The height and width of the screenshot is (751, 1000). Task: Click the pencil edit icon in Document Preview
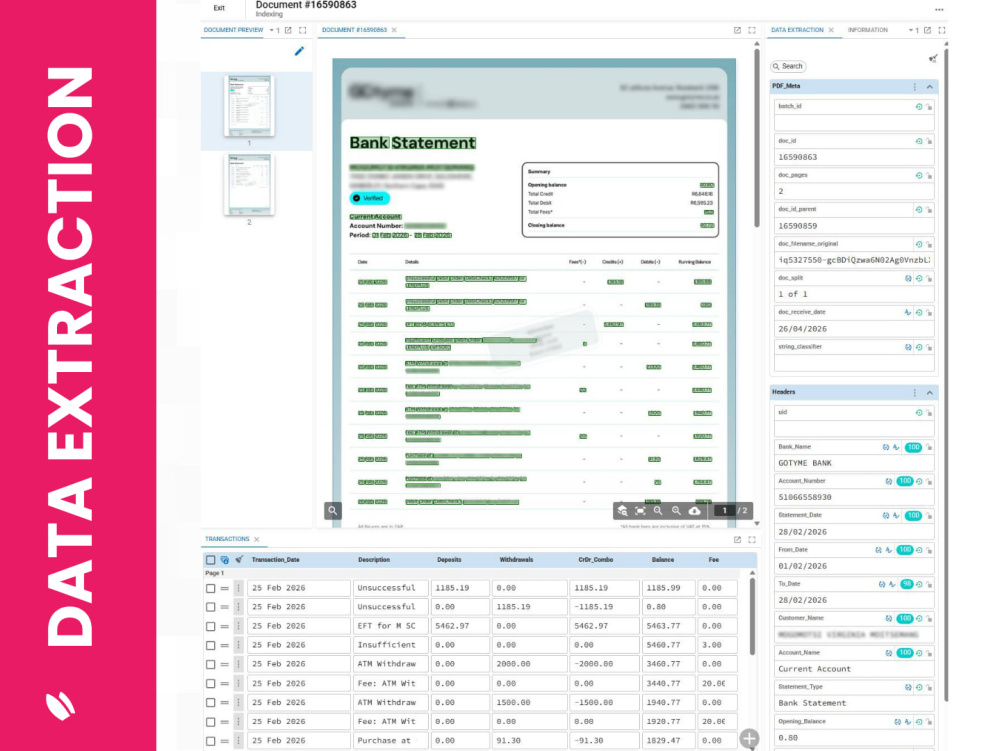tap(299, 51)
